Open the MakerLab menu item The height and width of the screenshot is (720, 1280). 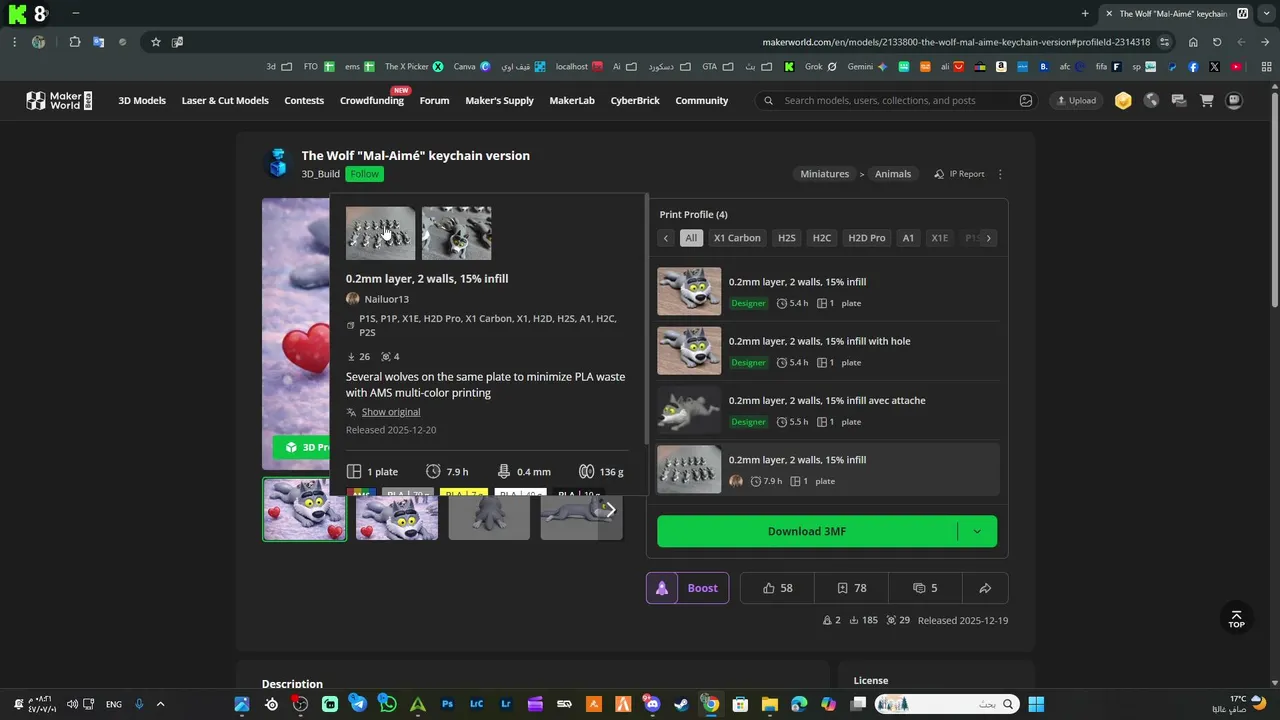572,100
